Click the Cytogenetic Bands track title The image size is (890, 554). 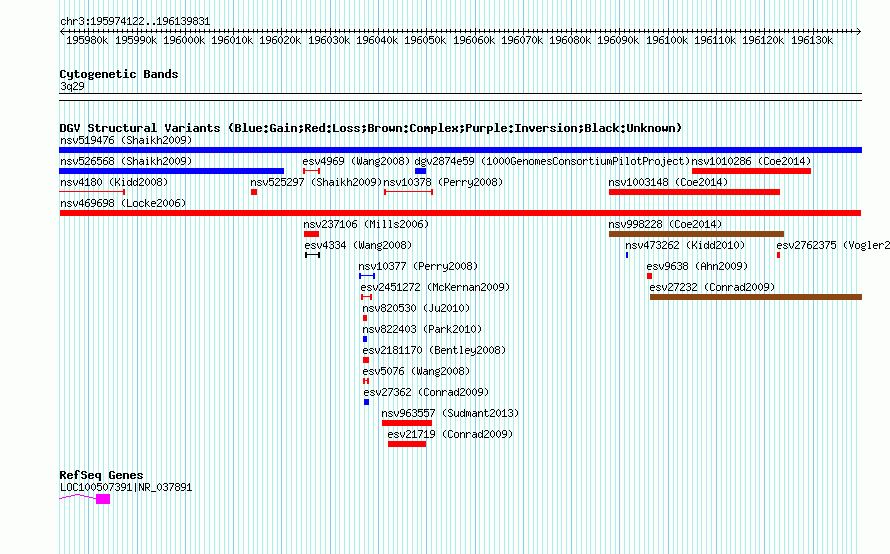119,74
